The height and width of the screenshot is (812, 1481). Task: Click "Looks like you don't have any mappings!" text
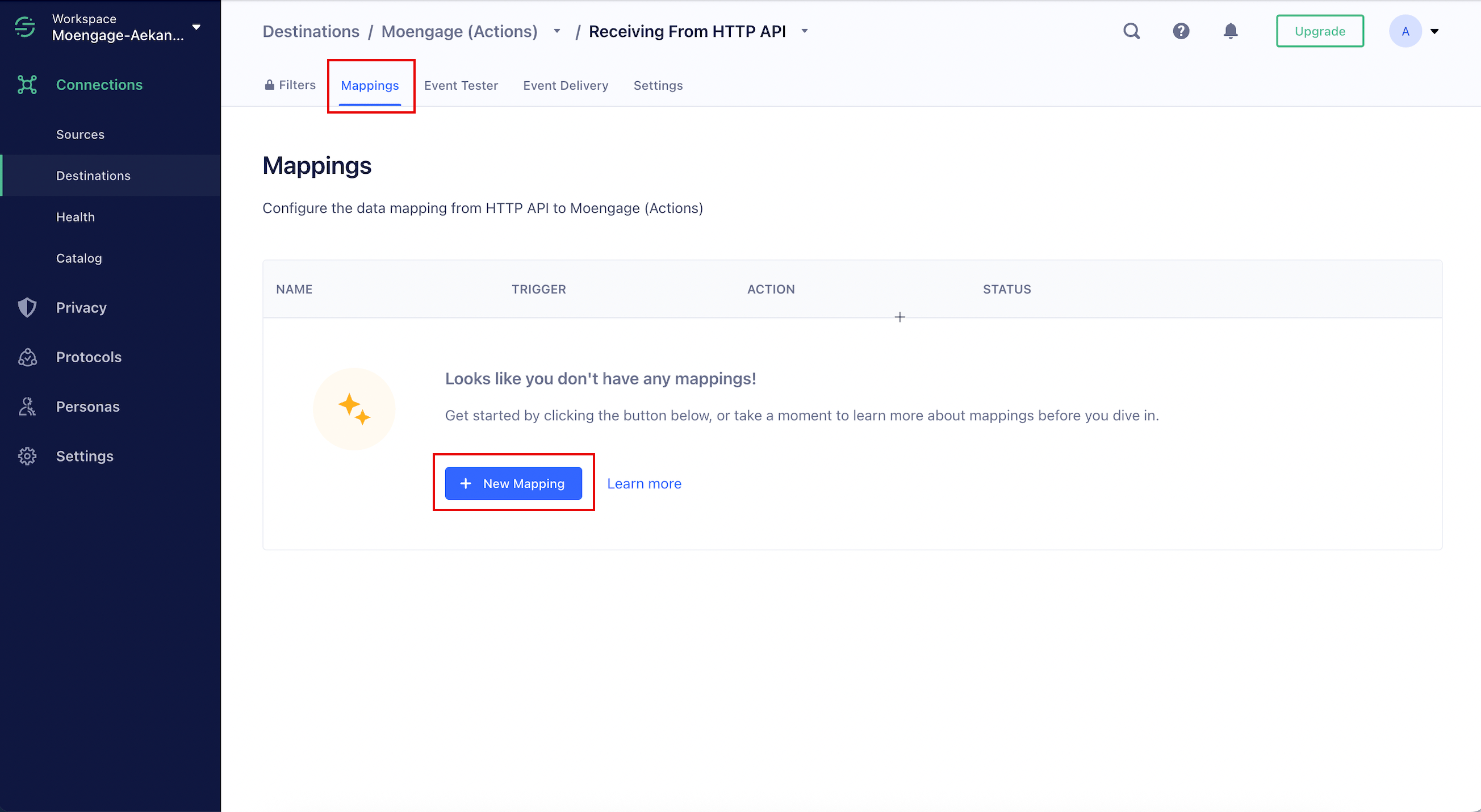pos(601,378)
